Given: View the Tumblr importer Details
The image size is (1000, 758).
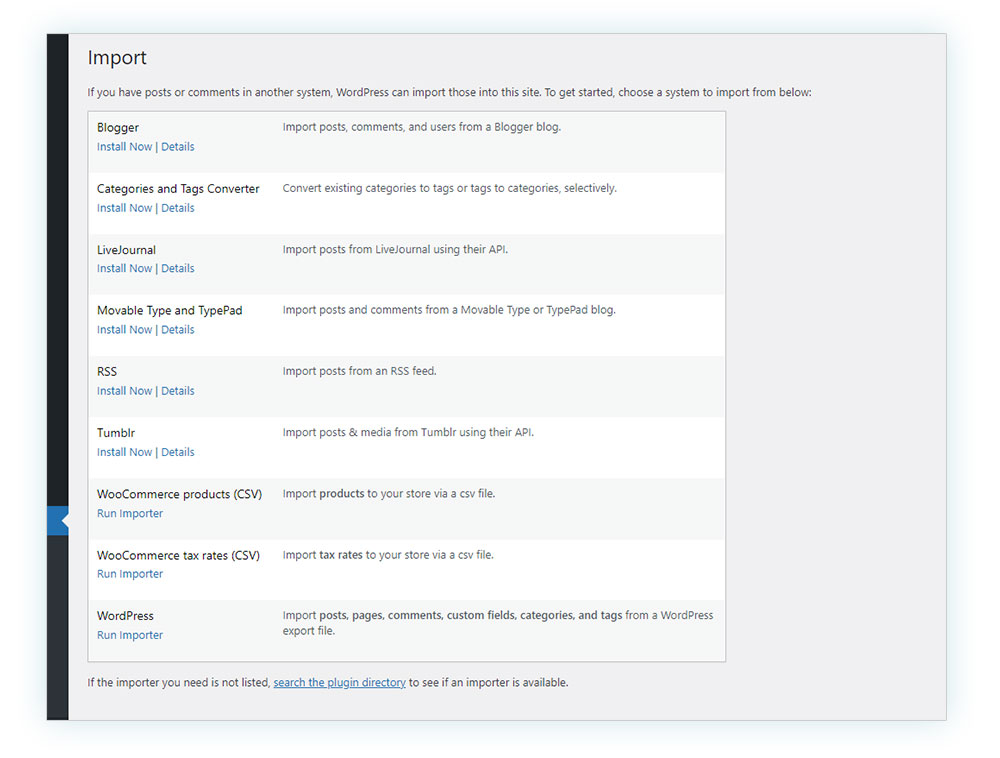Looking at the screenshot, I should [x=177, y=452].
